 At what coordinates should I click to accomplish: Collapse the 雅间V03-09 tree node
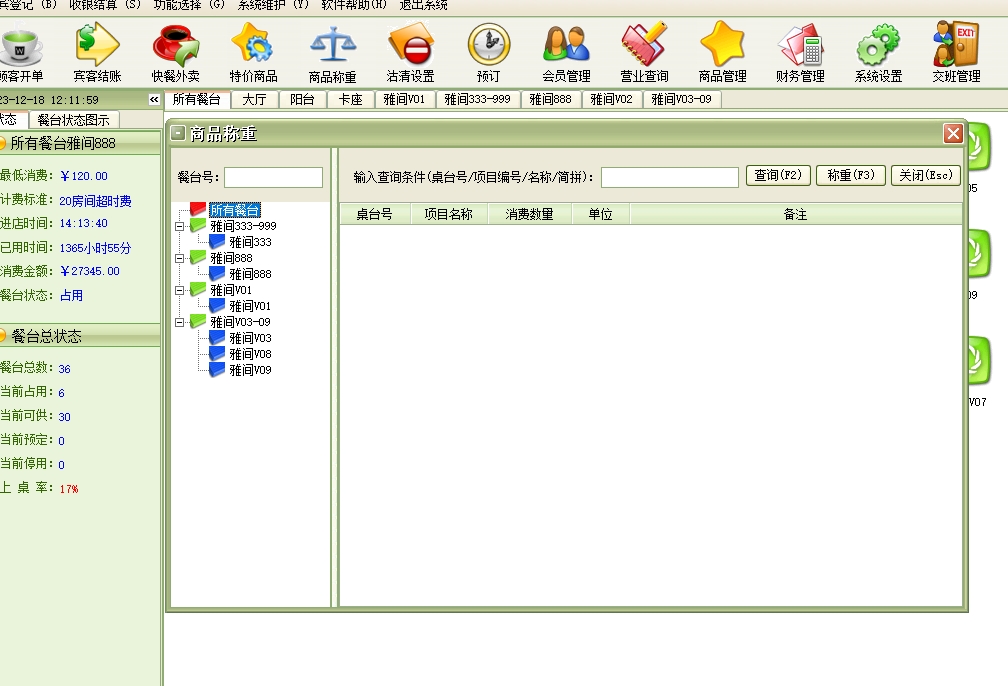point(179,323)
